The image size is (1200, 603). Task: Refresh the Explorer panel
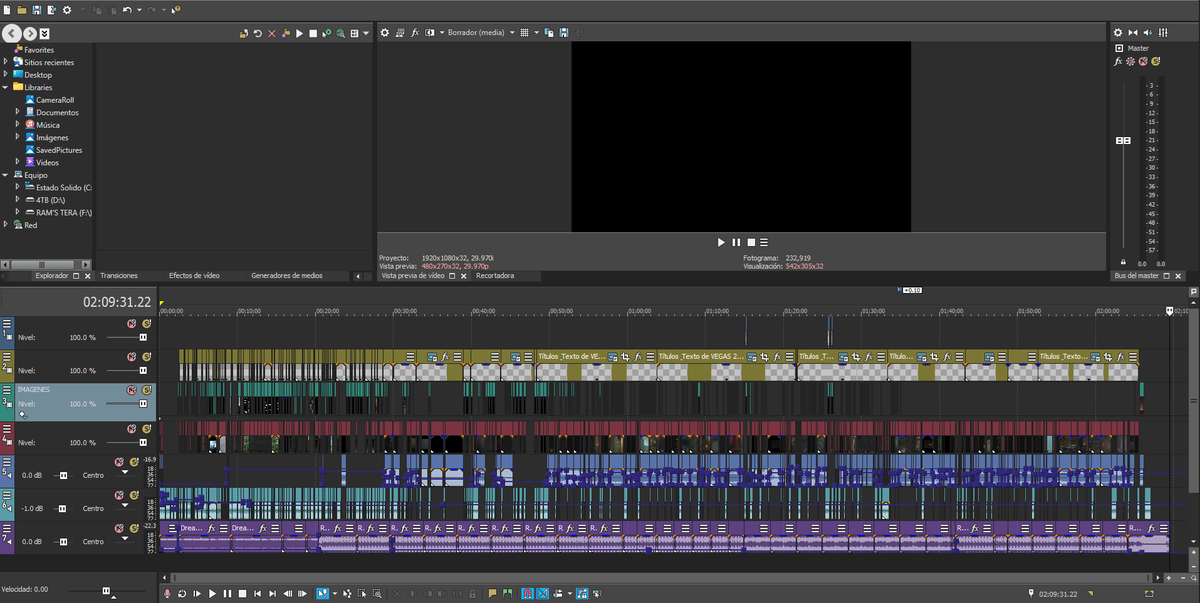(257, 33)
